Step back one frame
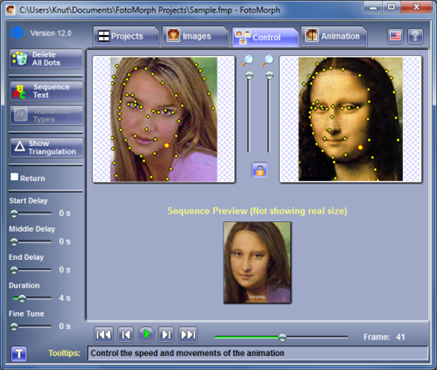This screenshot has height=370, width=437. click(126, 334)
